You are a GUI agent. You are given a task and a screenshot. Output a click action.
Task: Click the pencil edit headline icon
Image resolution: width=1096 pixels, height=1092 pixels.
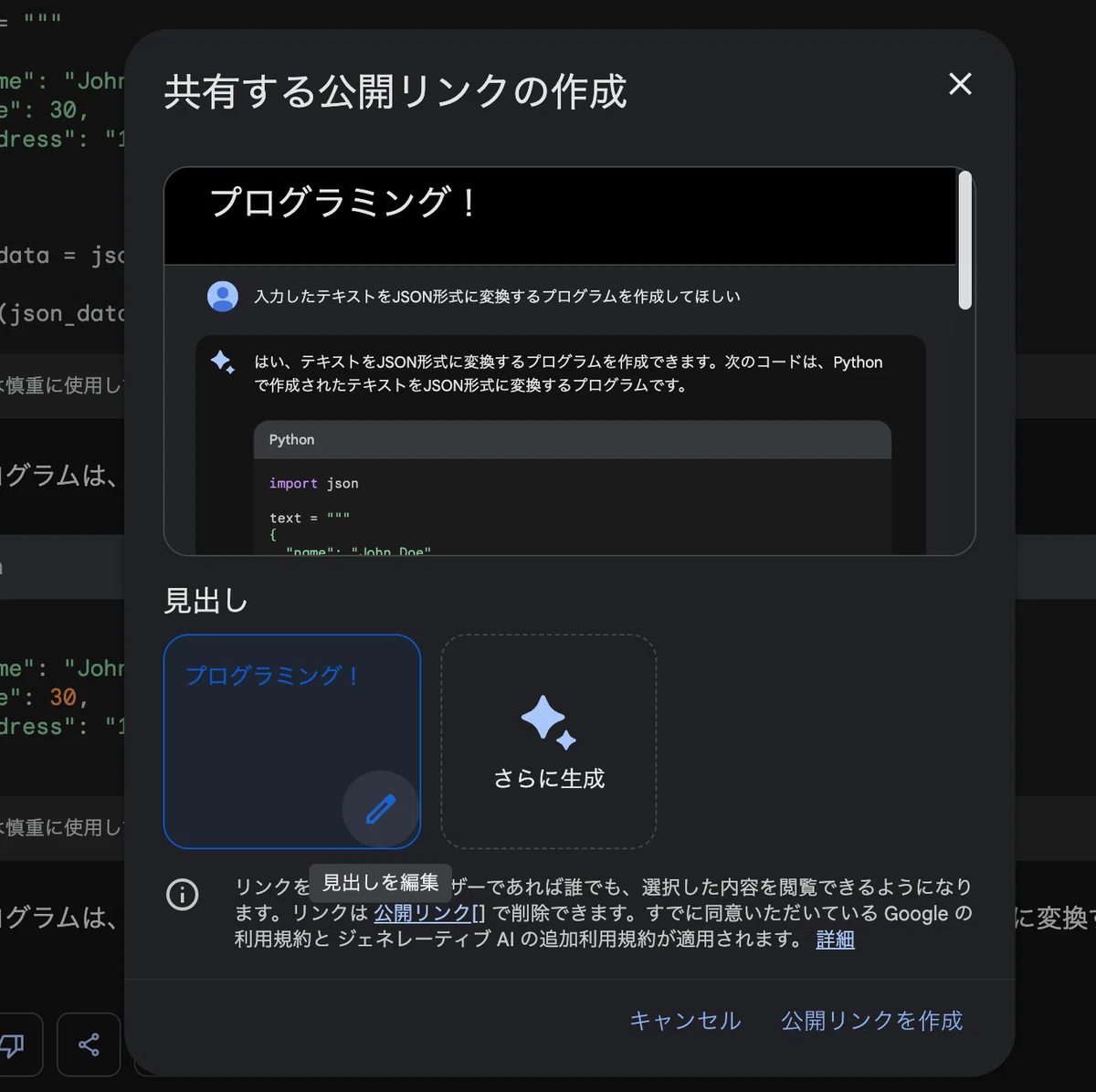pos(380,809)
